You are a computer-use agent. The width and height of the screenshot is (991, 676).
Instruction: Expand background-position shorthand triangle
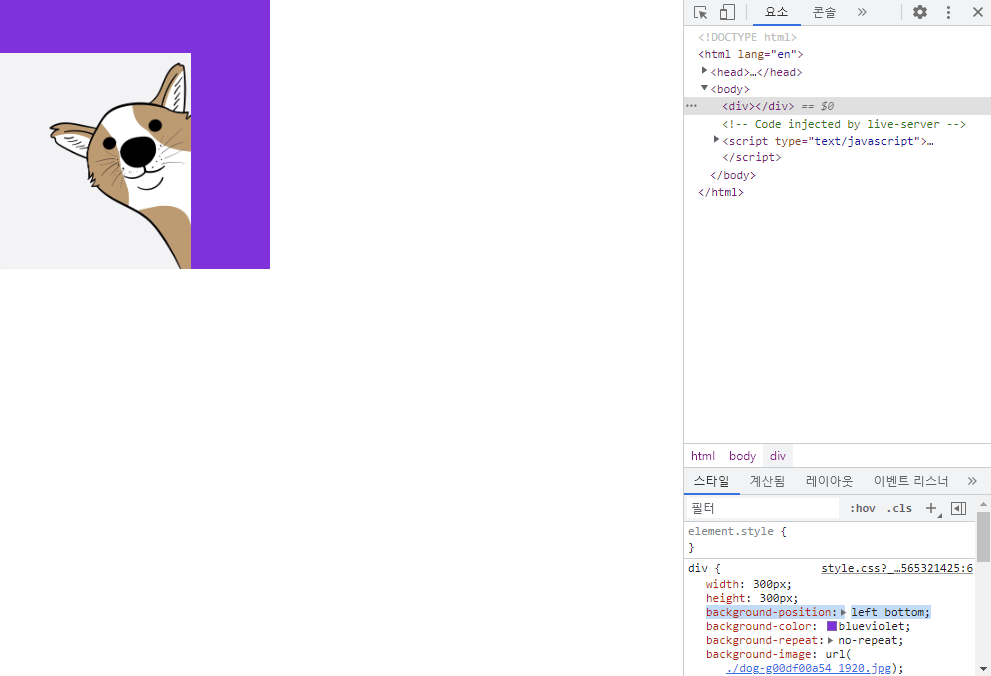coord(843,612)
